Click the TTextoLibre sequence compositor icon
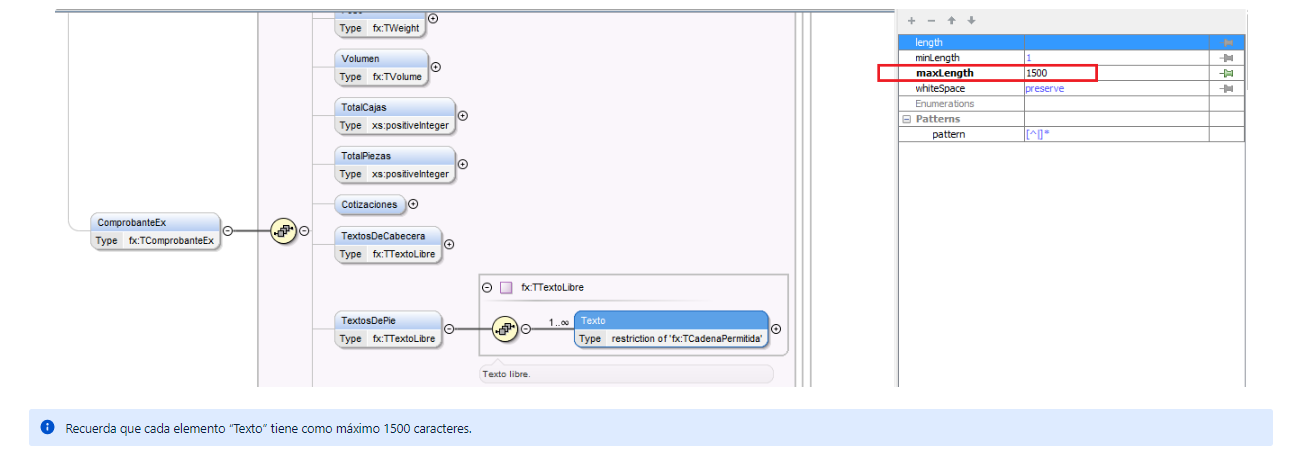This screenshot has height=456, width=1291. click(x=505, y=328)
